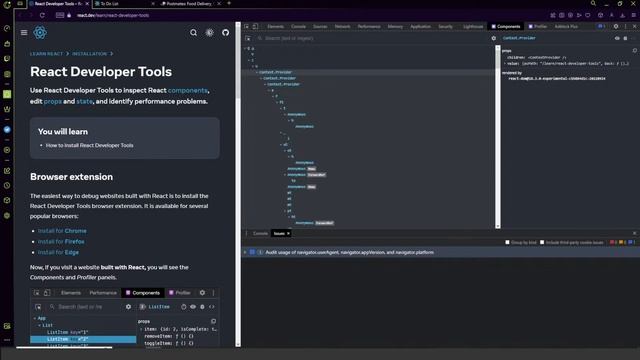Switch to the Network tab
Viewport: 640px width, 360px height.
pyautogui.click(x=342, y=27)
